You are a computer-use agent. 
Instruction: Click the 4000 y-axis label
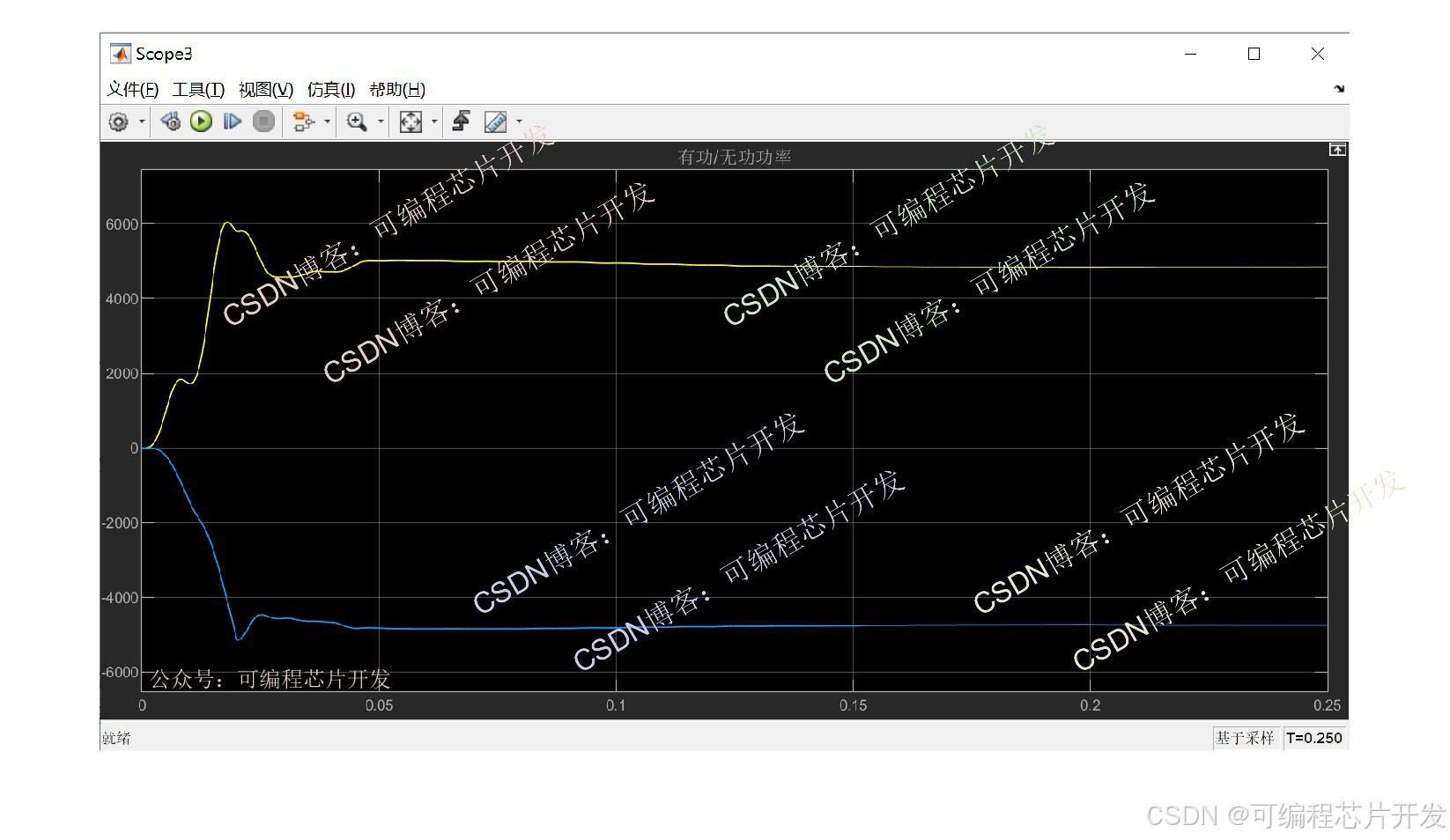(122, 299)
